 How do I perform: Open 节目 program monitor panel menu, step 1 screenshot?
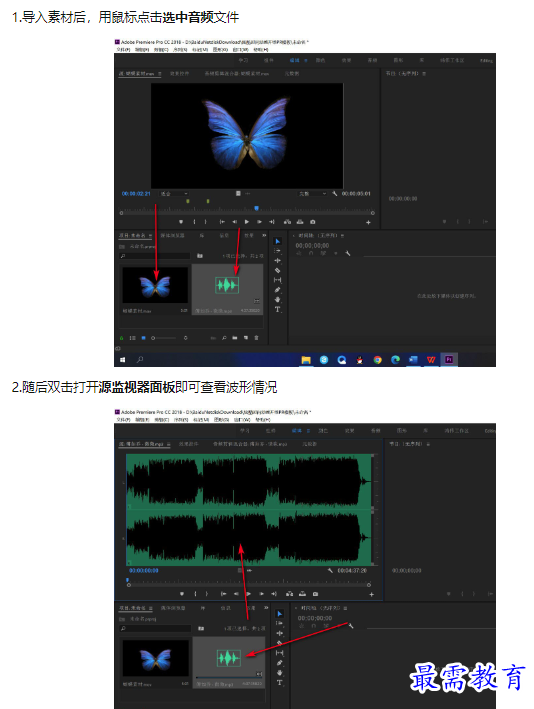pyautogui.click(x=424, y=73)
